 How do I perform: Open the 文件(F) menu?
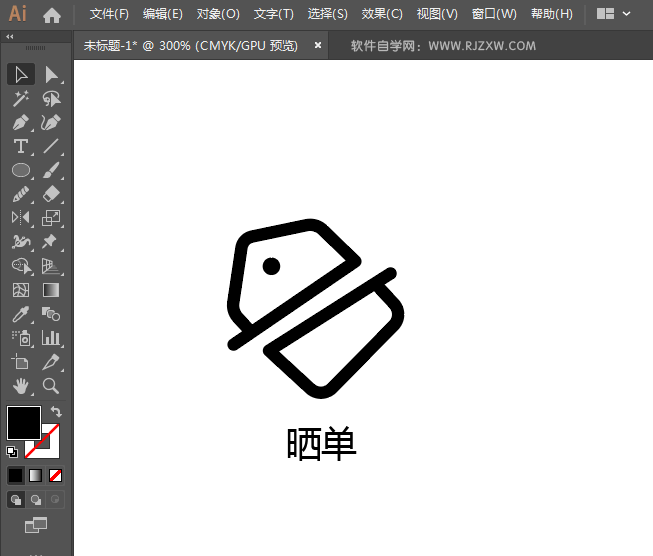coord(109,14)
